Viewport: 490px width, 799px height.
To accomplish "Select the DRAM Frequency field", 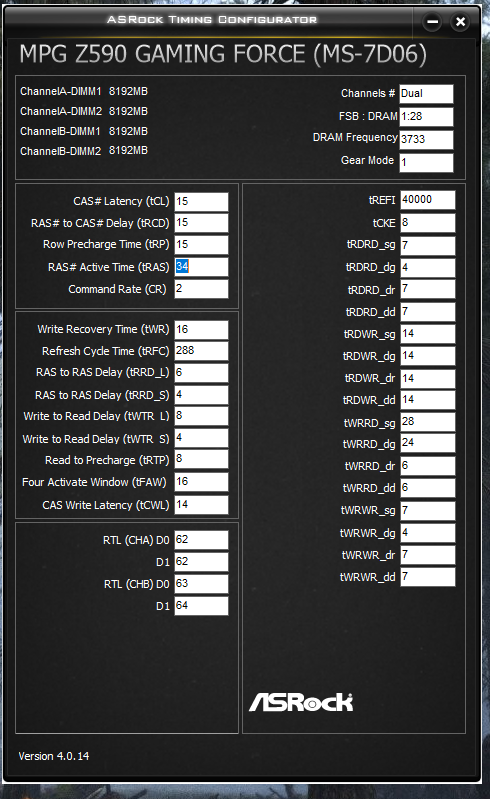I will (x=426, y=140).
